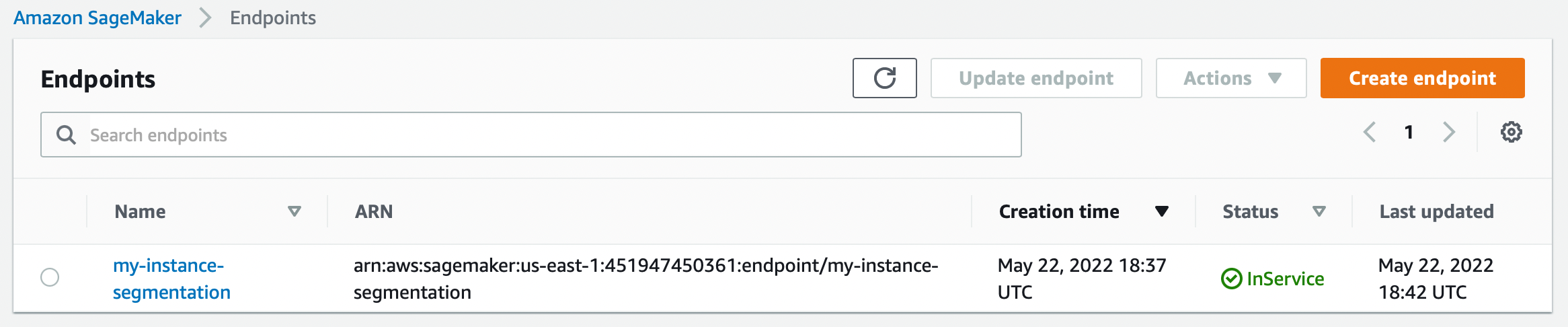
Task: Sort by Name column arrow
Action: (x=294, y=211)
